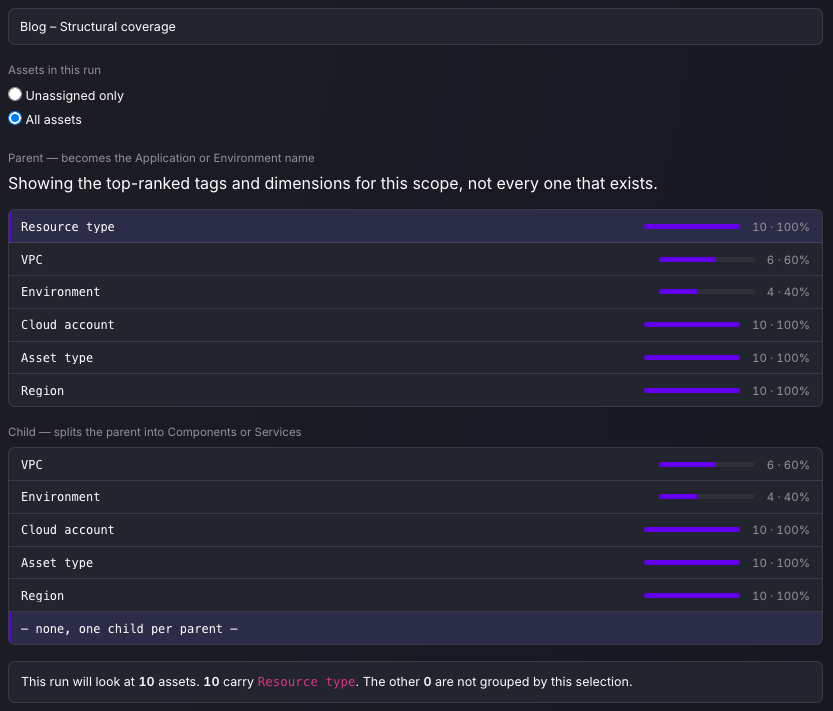Image resolution: width=833 pixels, height=711 pixels.
Task: Click the pink Resource type text in summary
Action: (307, 682)
